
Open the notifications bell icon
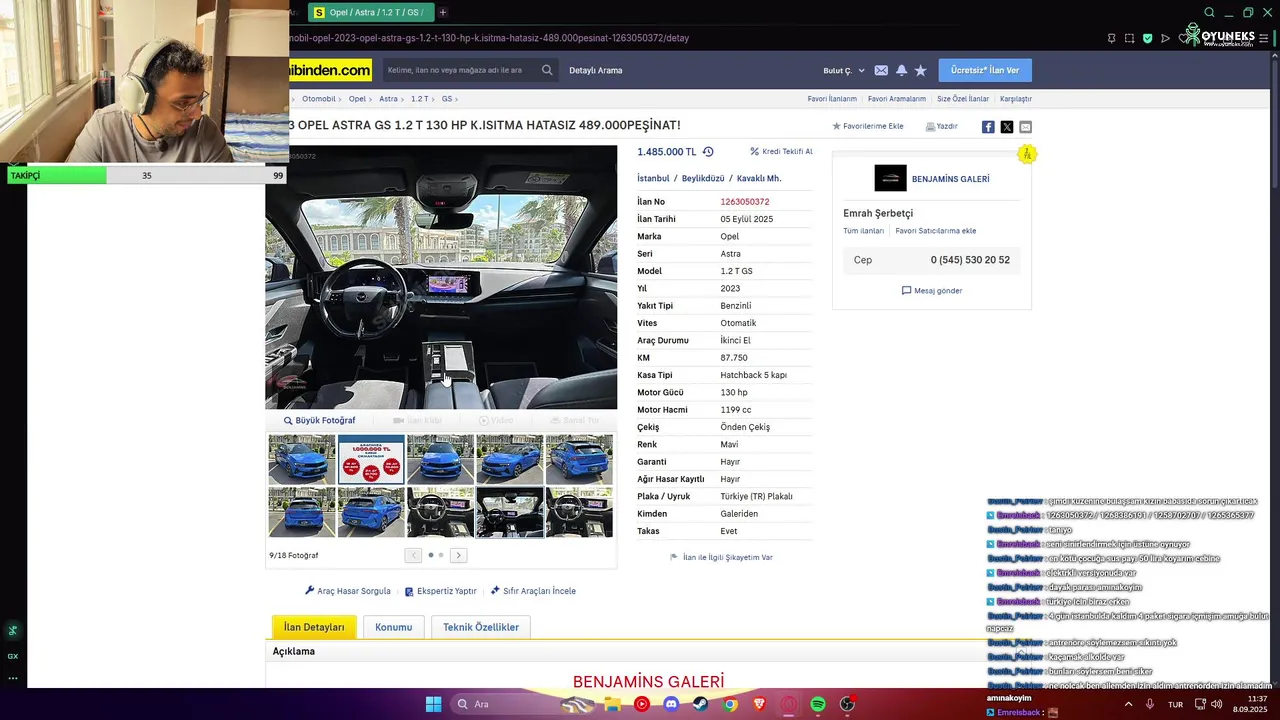click(901, 70)
